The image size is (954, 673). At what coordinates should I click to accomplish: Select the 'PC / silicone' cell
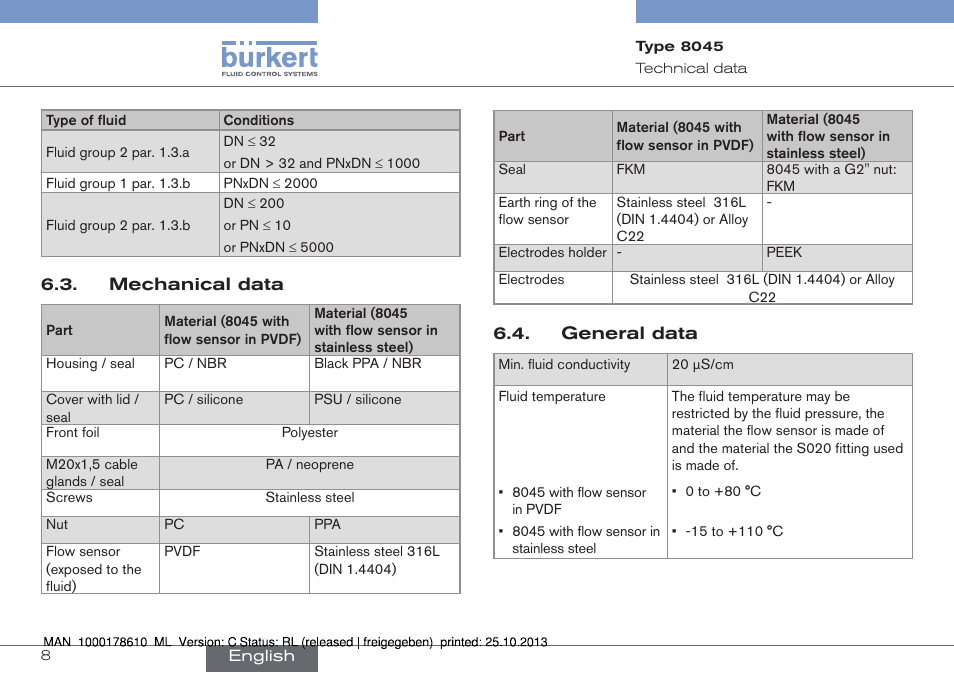(234, 408)
